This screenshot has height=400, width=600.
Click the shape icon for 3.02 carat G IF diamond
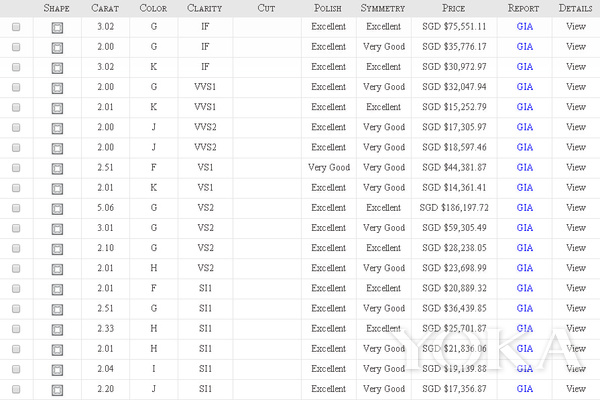[57, 26]
